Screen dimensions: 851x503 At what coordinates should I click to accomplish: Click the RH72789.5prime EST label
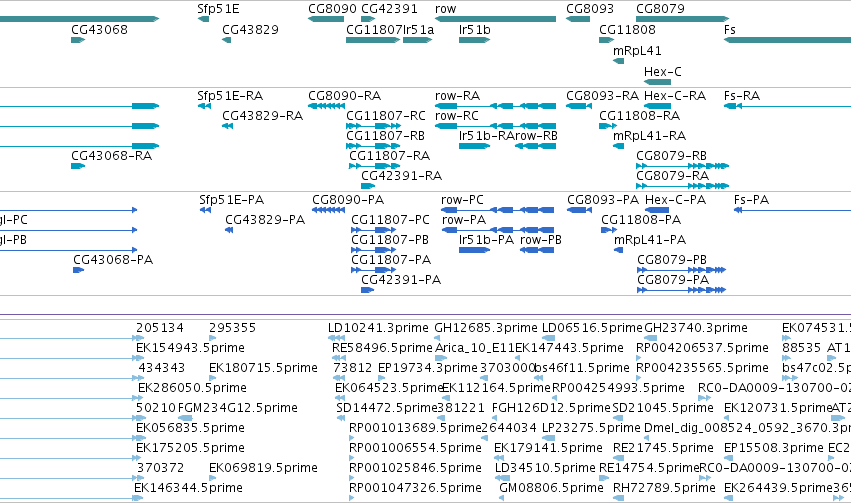(x=664, y=488)
